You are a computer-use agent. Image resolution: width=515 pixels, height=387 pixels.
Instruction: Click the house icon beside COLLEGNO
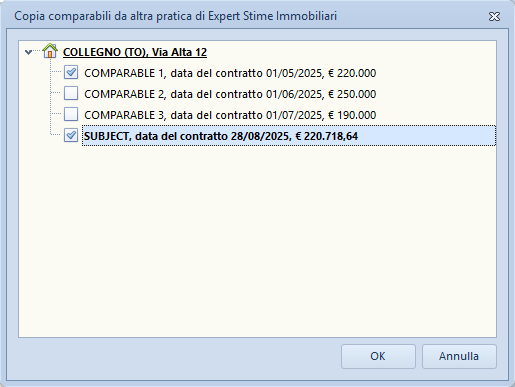point(50,51)
